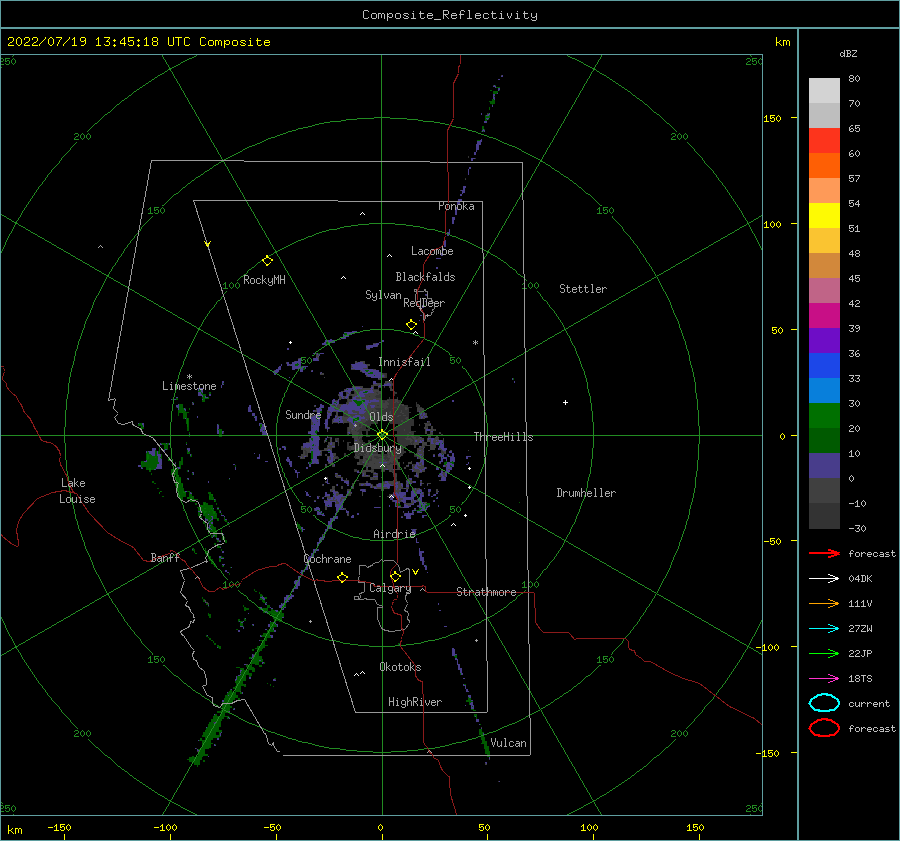Click the HighRiver label
Screen dimensions: 900x841
tap(415, 702)
